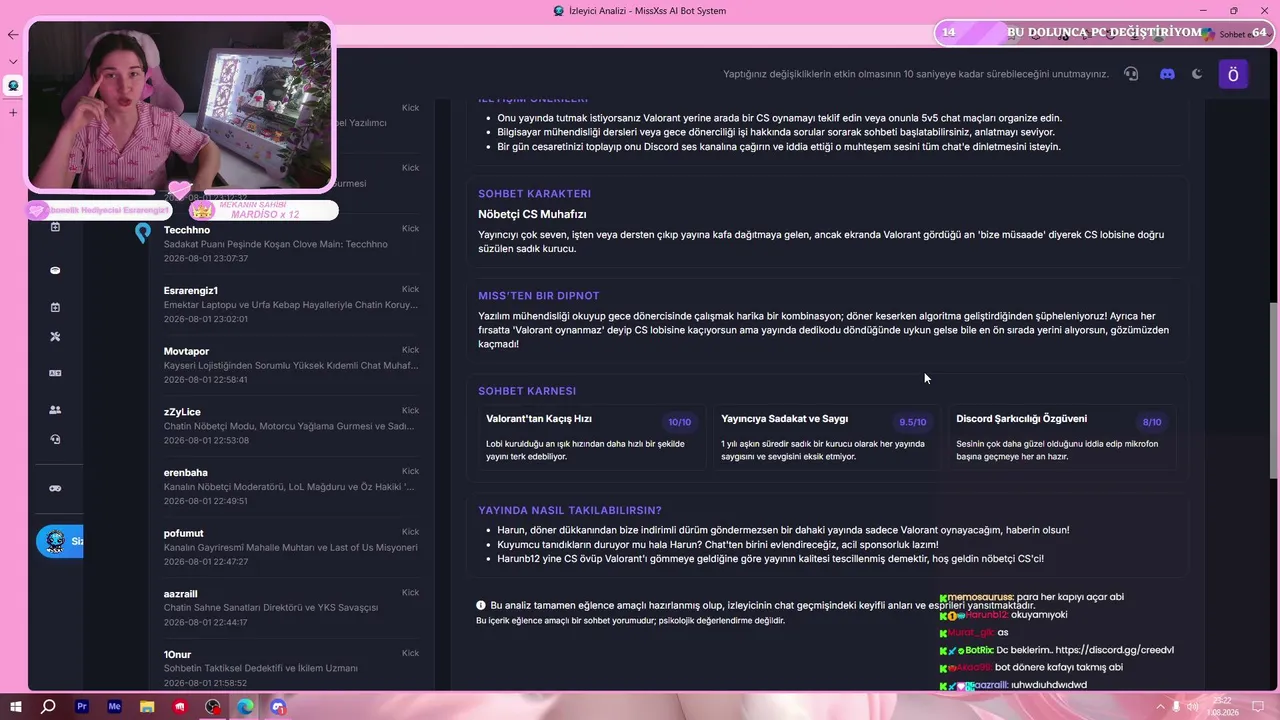
Task: Select the pill-shaped icon in the sidebar
Action: point(55,270)
